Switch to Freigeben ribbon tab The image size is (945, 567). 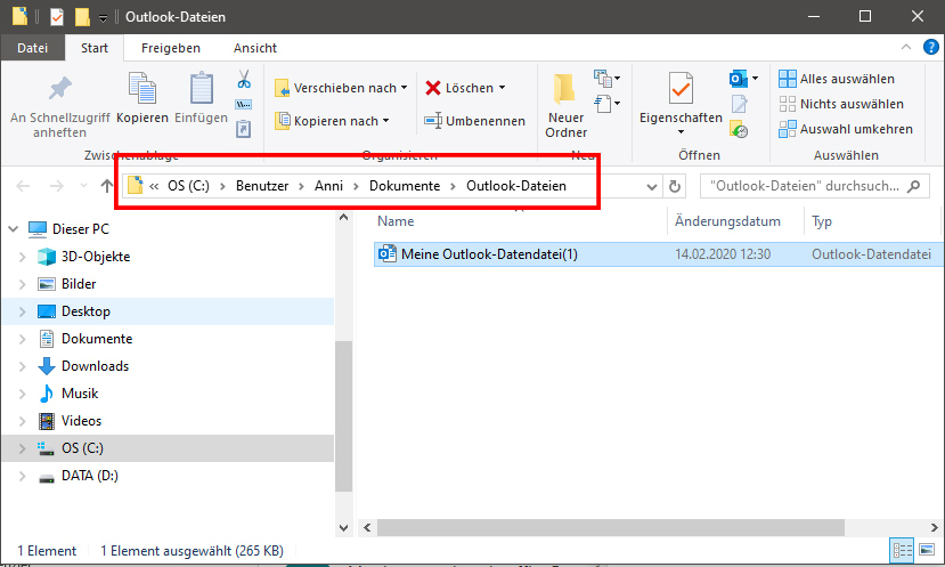click(x=171, y=48)
